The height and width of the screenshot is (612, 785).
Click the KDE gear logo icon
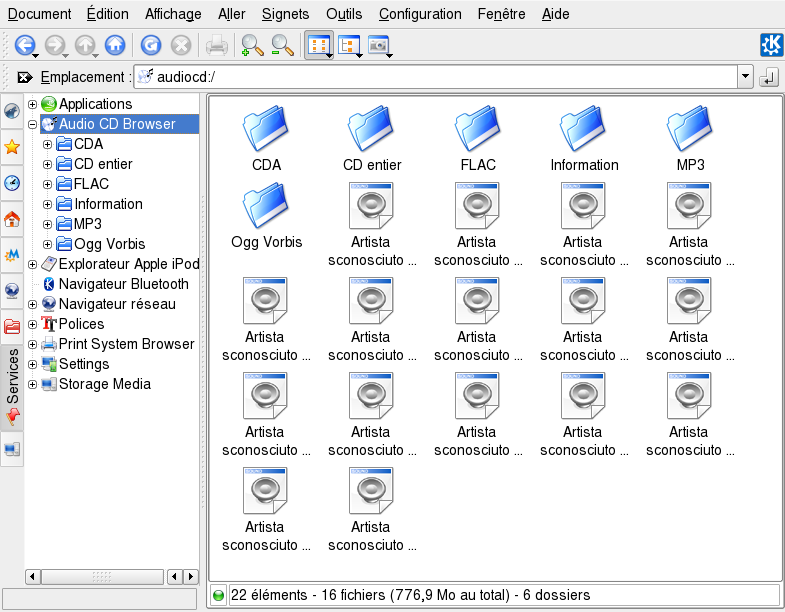[x=771, y=45]
